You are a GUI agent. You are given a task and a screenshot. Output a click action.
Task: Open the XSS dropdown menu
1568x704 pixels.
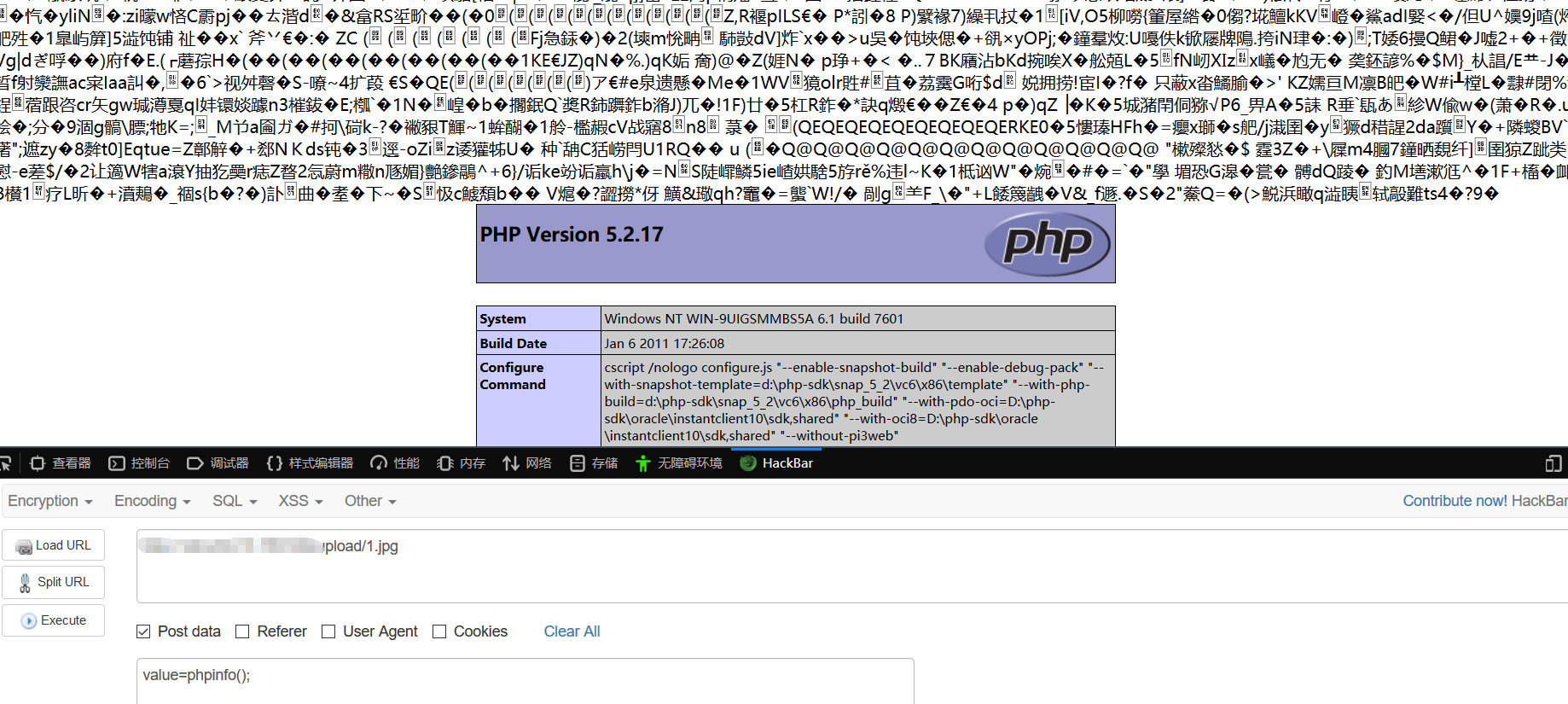(x=300, y=501)
